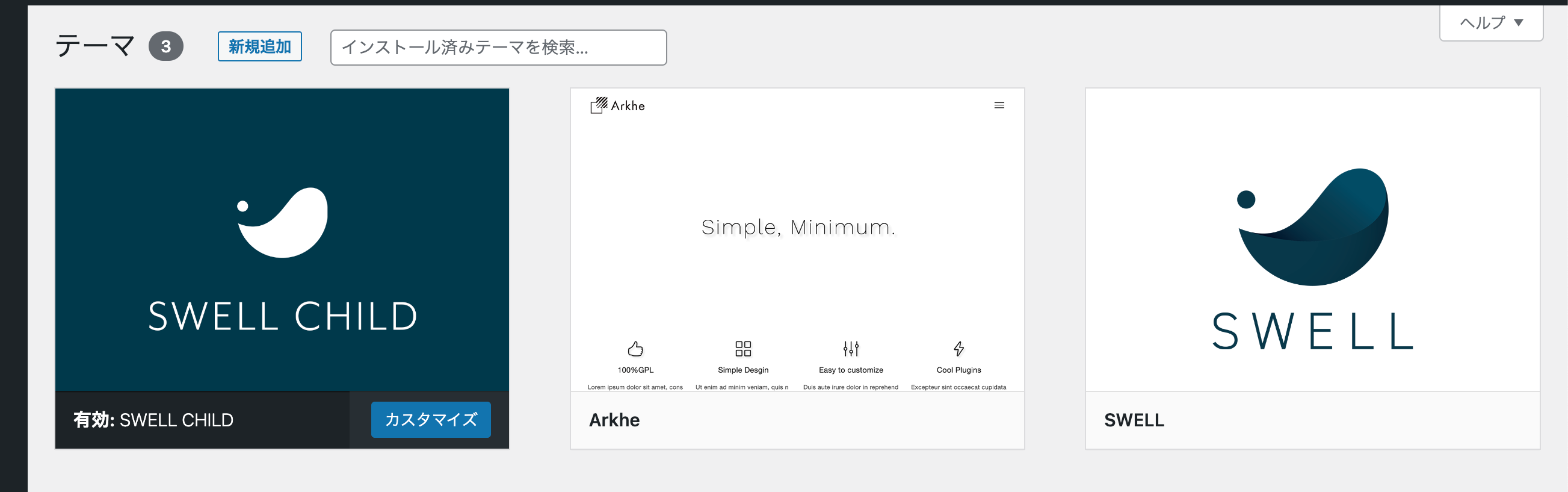Click the Cool Plugins lightning icon
1568x492 pixels.
958,349
